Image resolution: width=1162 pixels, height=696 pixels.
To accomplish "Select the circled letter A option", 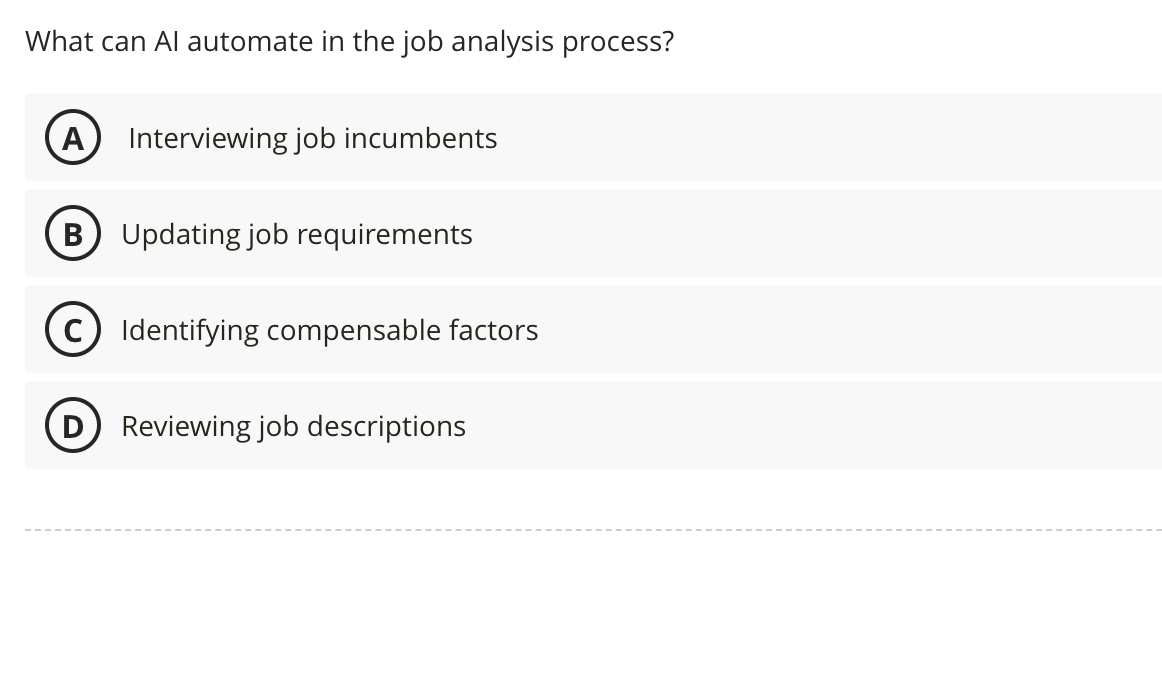I will 72,138.
